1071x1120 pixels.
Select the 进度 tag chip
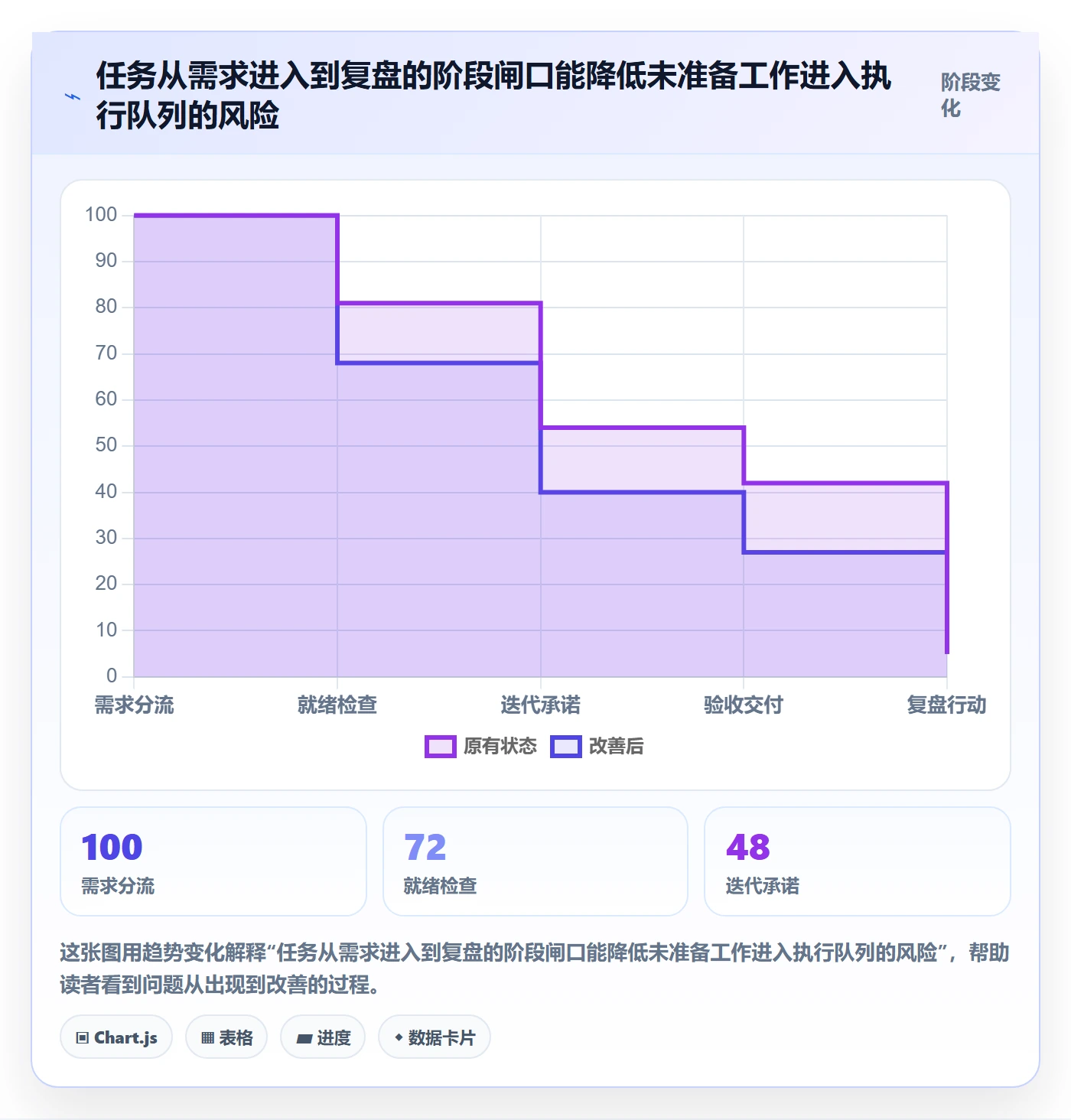point(323,1037)
